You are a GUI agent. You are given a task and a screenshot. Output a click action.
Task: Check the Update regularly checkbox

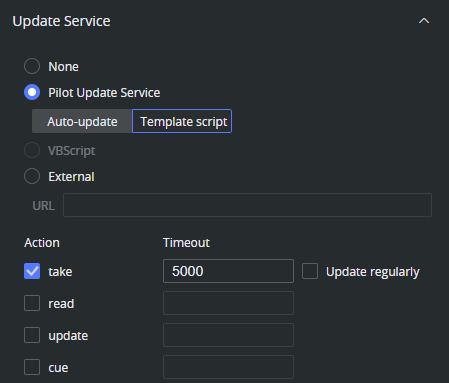310,271
